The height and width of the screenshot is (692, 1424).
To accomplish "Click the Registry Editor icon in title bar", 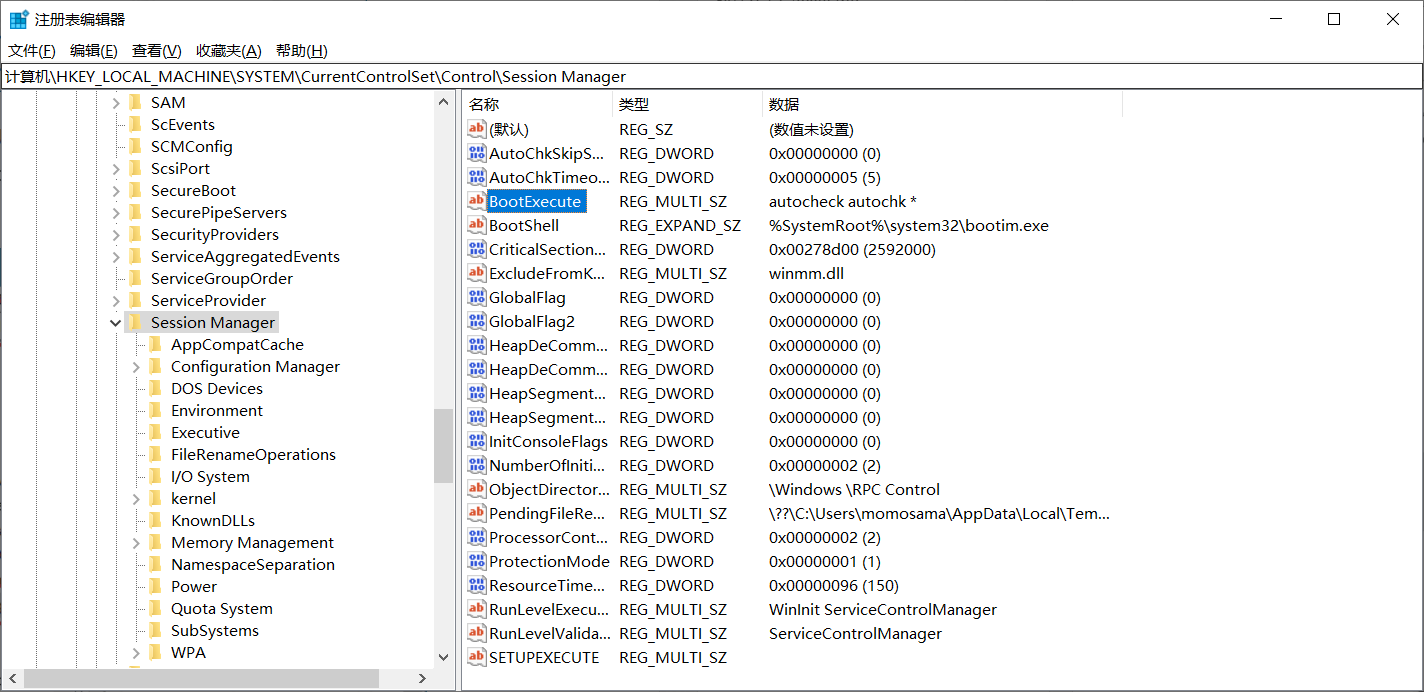I will (x=17, y=18).
